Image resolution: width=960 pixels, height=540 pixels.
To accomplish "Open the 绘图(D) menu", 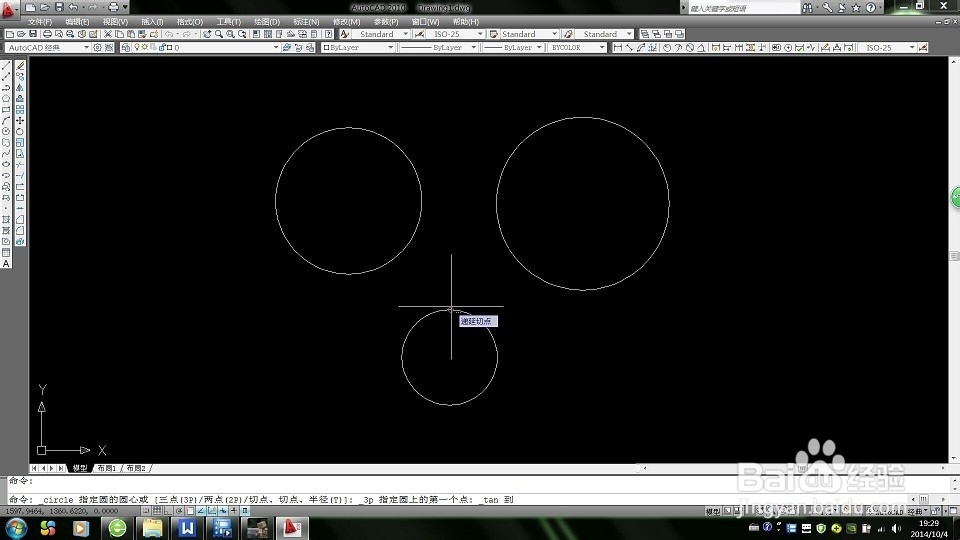I will coord(267,21).
